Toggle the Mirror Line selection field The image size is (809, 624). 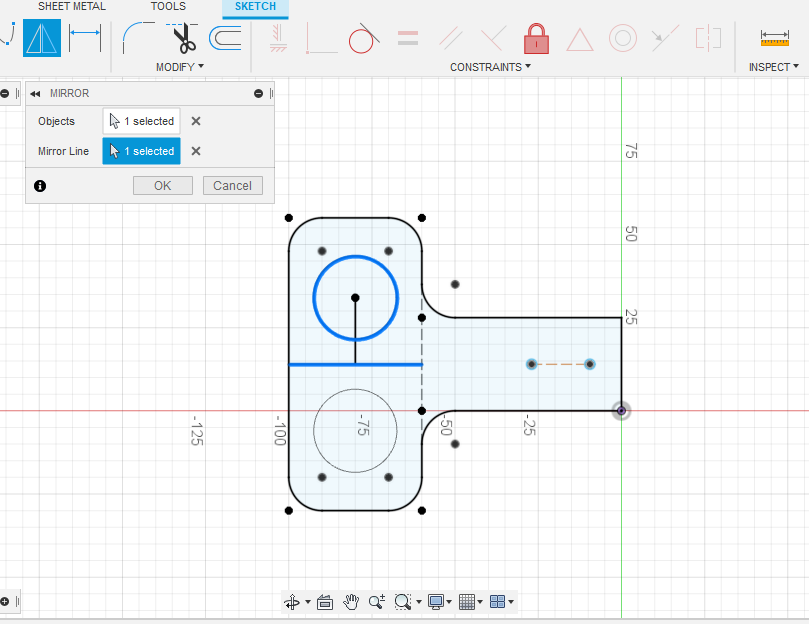click(x=141, y=151)
